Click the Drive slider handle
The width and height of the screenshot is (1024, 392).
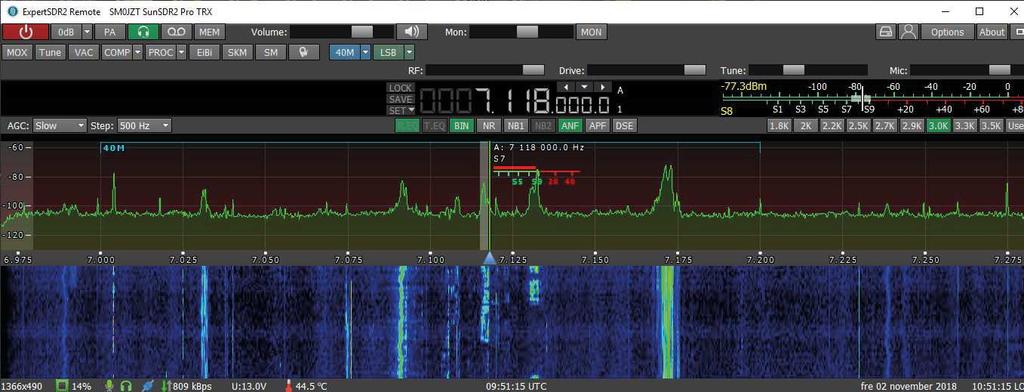pos(694,71)
